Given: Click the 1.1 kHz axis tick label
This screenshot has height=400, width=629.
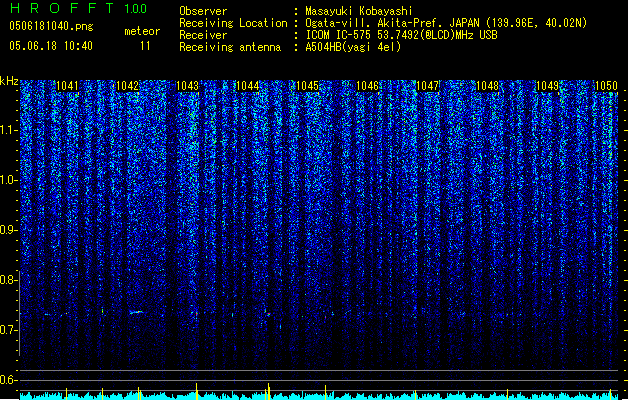Looking at the screenshot, I should pyautogui.click(x=9, y=130).
